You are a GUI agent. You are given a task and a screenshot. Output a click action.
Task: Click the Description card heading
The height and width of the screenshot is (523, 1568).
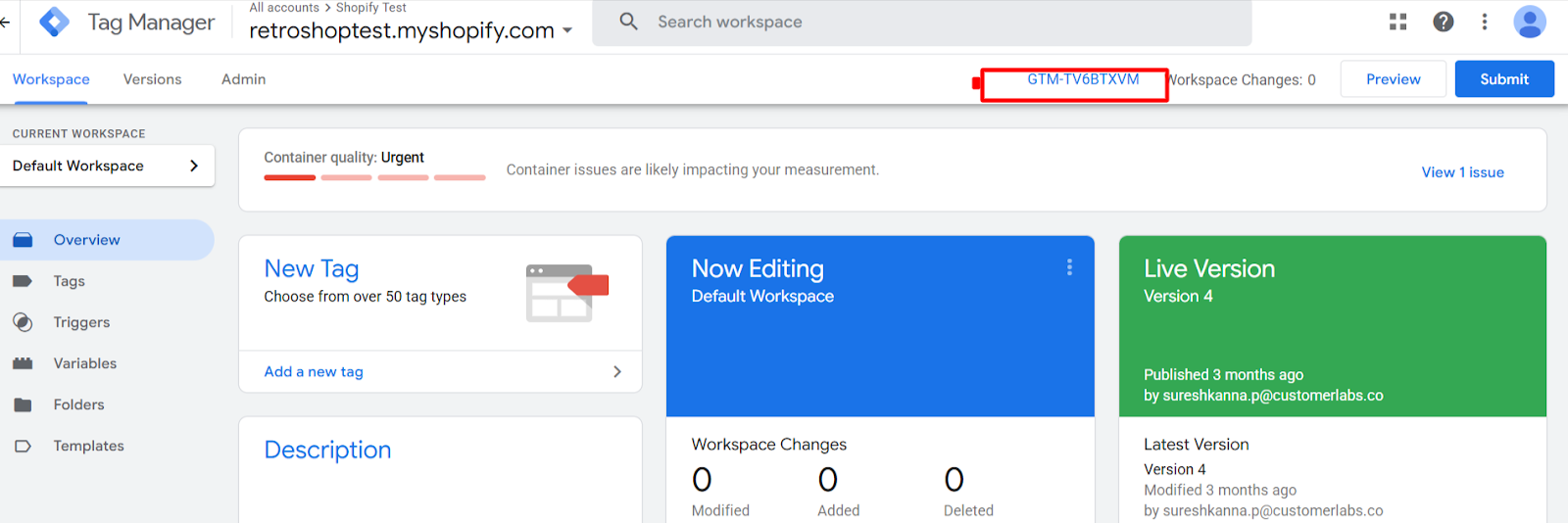(x=327, y=450)
